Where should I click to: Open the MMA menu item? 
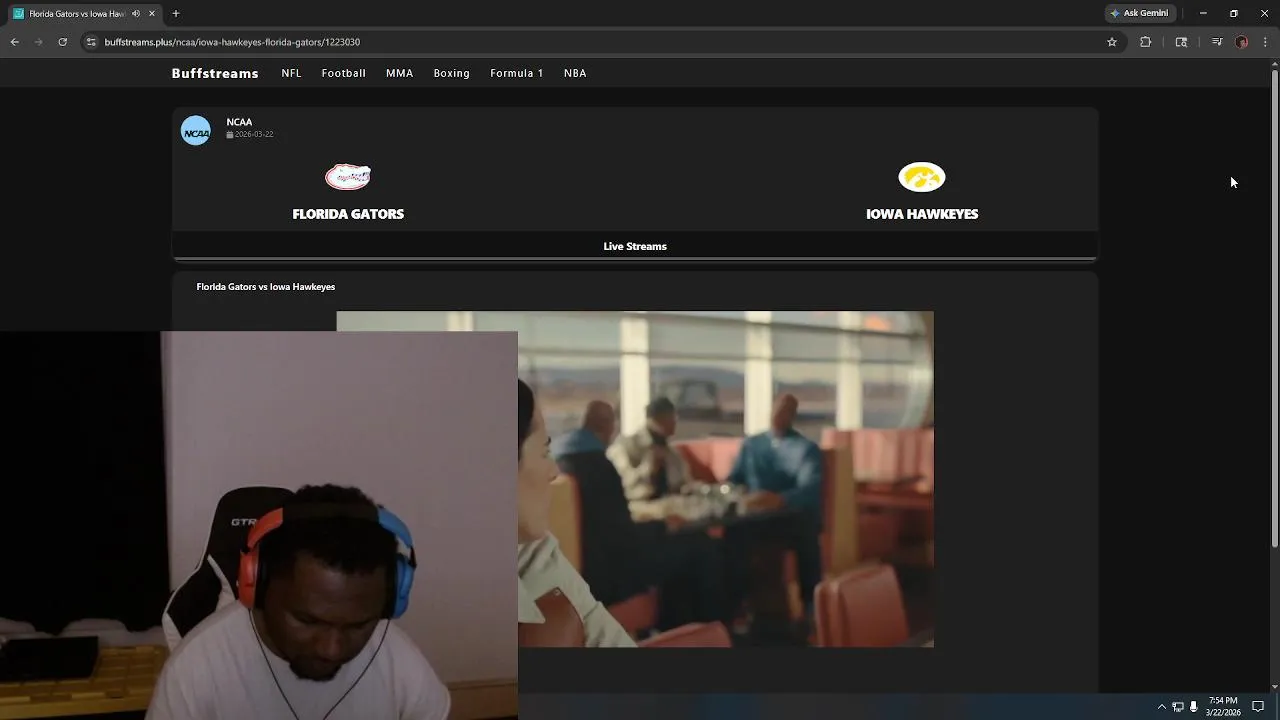[x=399, y=73]
